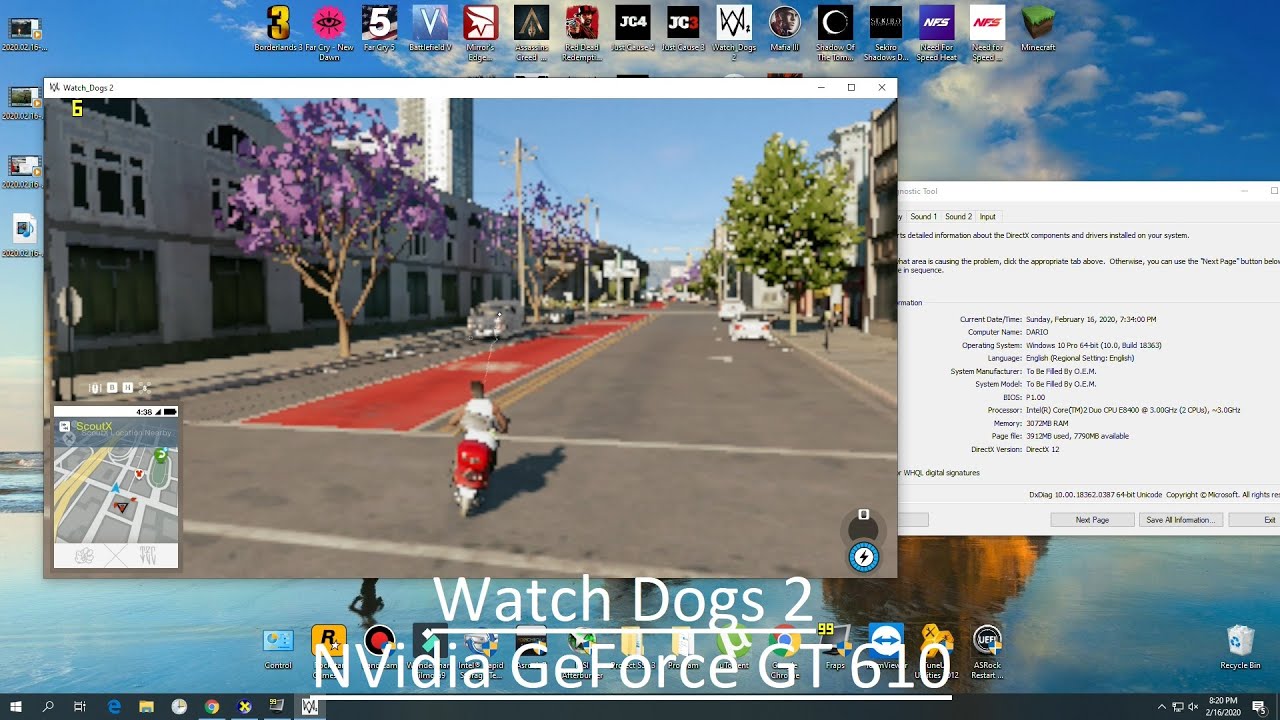The image size is (1280, 720).
Task: Open the Recycle Bin
Action: (1240, 647)
